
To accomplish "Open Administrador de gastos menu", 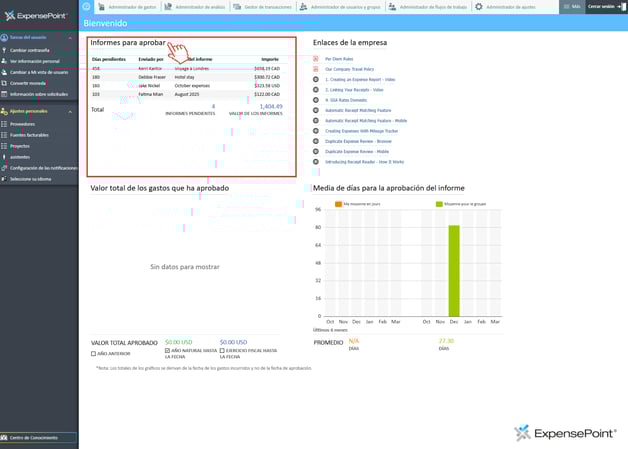I will point(127,7).
